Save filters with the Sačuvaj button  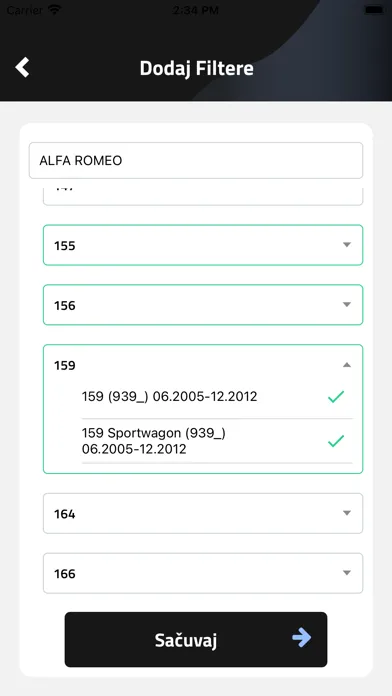196,640
